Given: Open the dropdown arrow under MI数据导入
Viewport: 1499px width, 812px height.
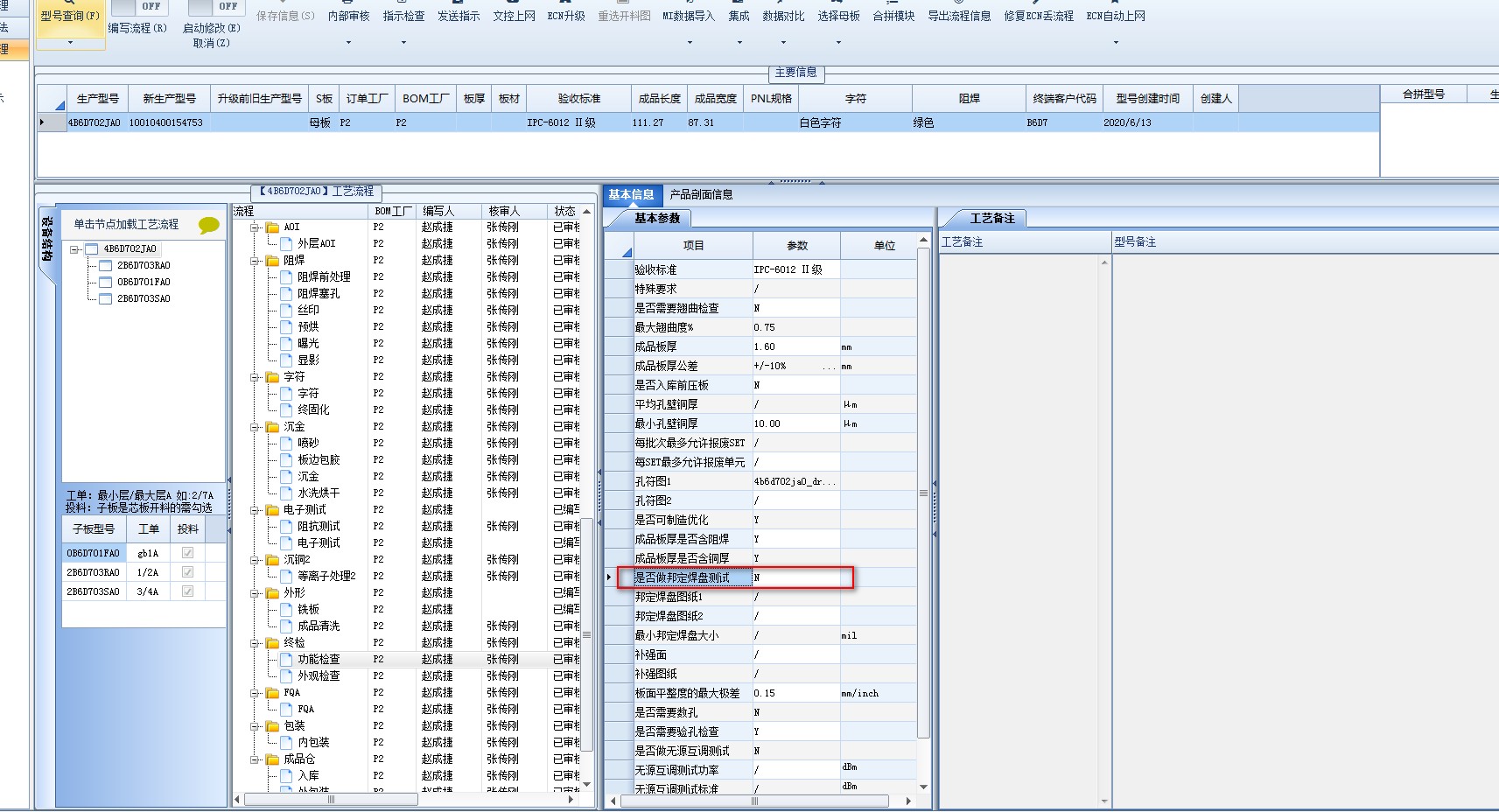Looking at the screenshot, I should (x=688, y=42).
